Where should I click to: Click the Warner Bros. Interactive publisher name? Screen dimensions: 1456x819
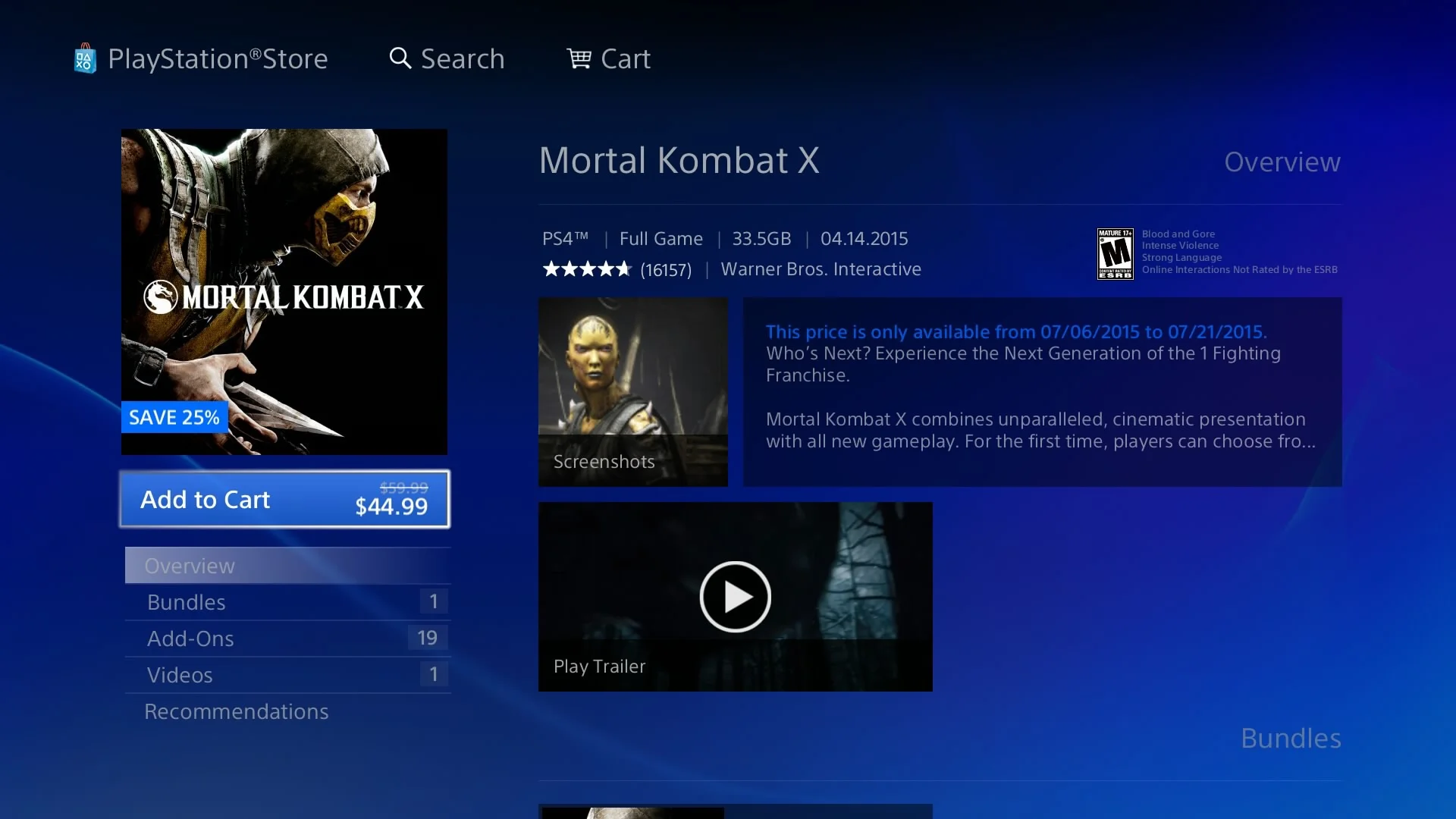(x=821, y=269)
